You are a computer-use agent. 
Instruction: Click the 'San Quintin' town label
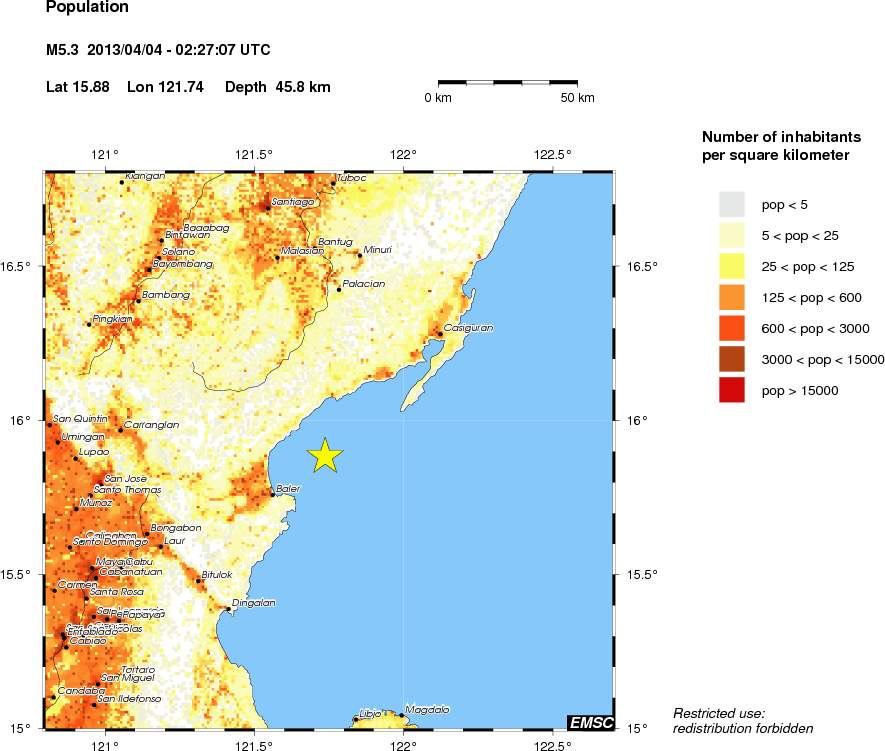80,419
